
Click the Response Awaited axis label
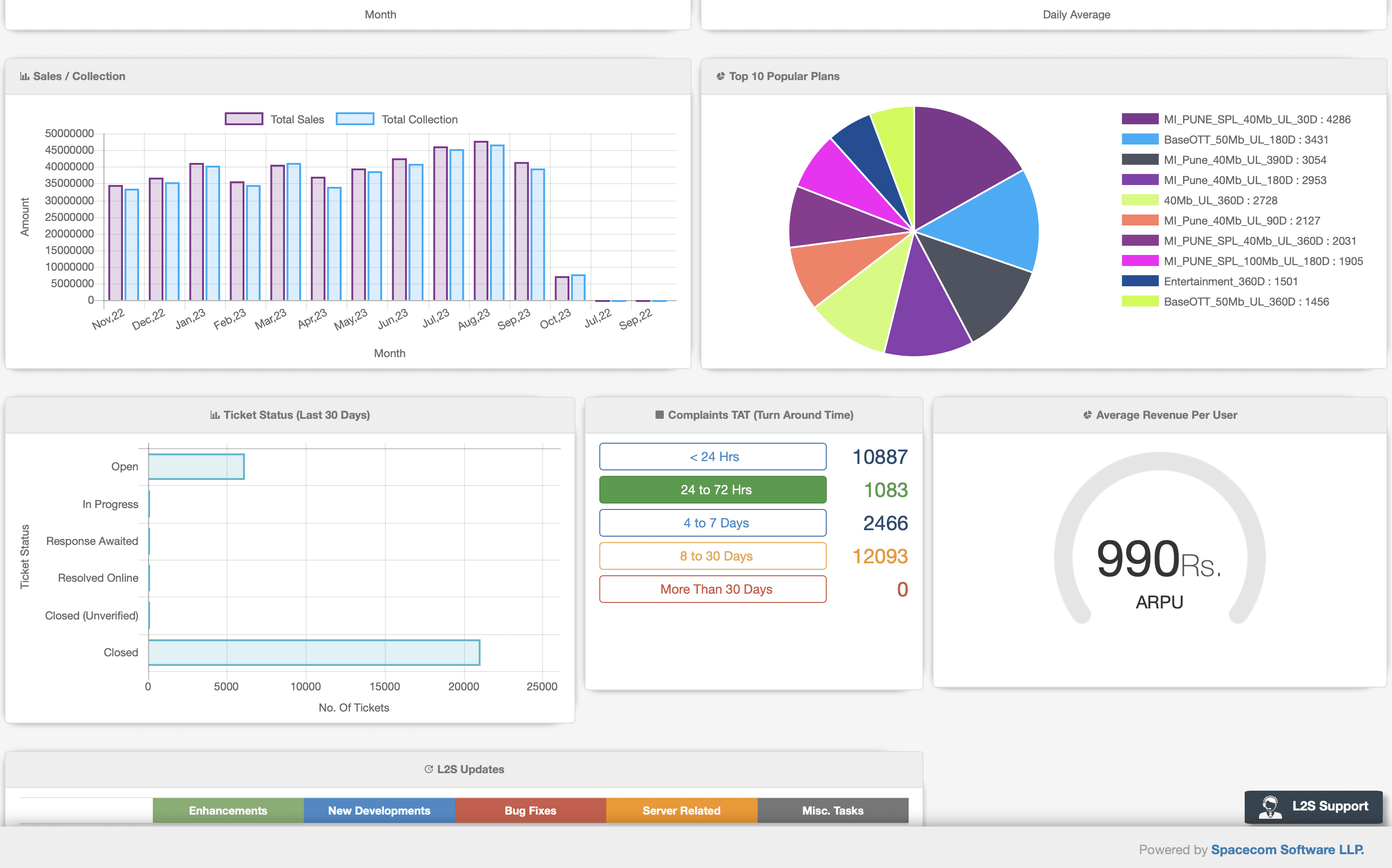[x=92, y=541]
